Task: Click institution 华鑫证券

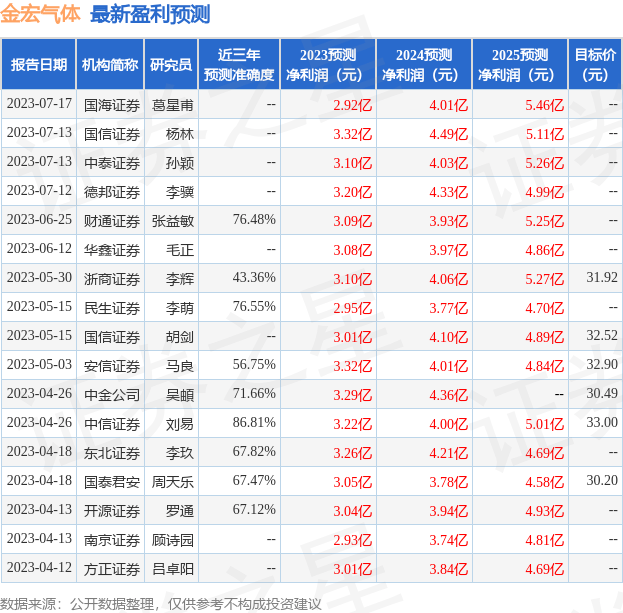Action: tap(112, 250)
